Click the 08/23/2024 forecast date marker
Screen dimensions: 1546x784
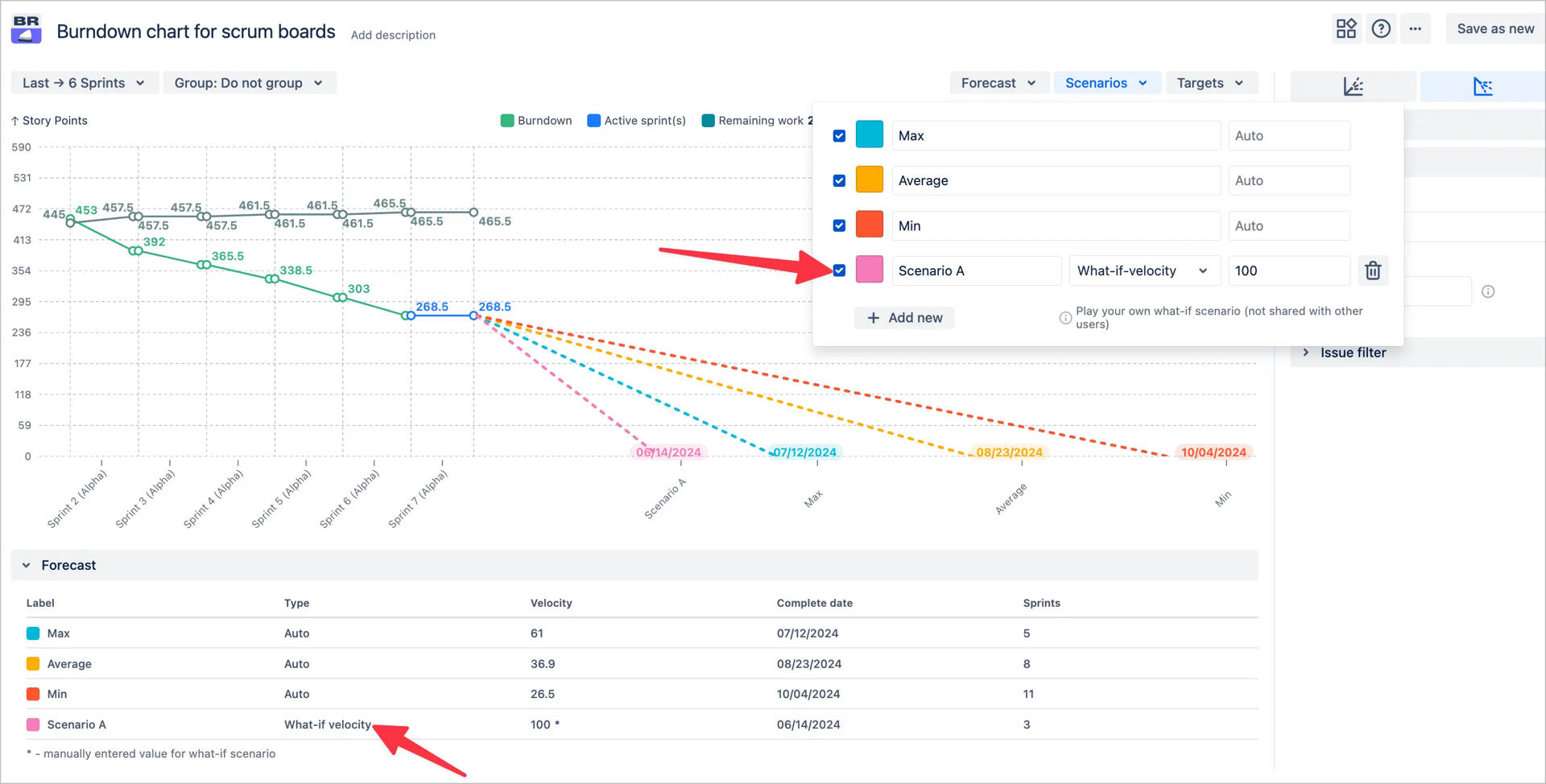[1009, 452]
